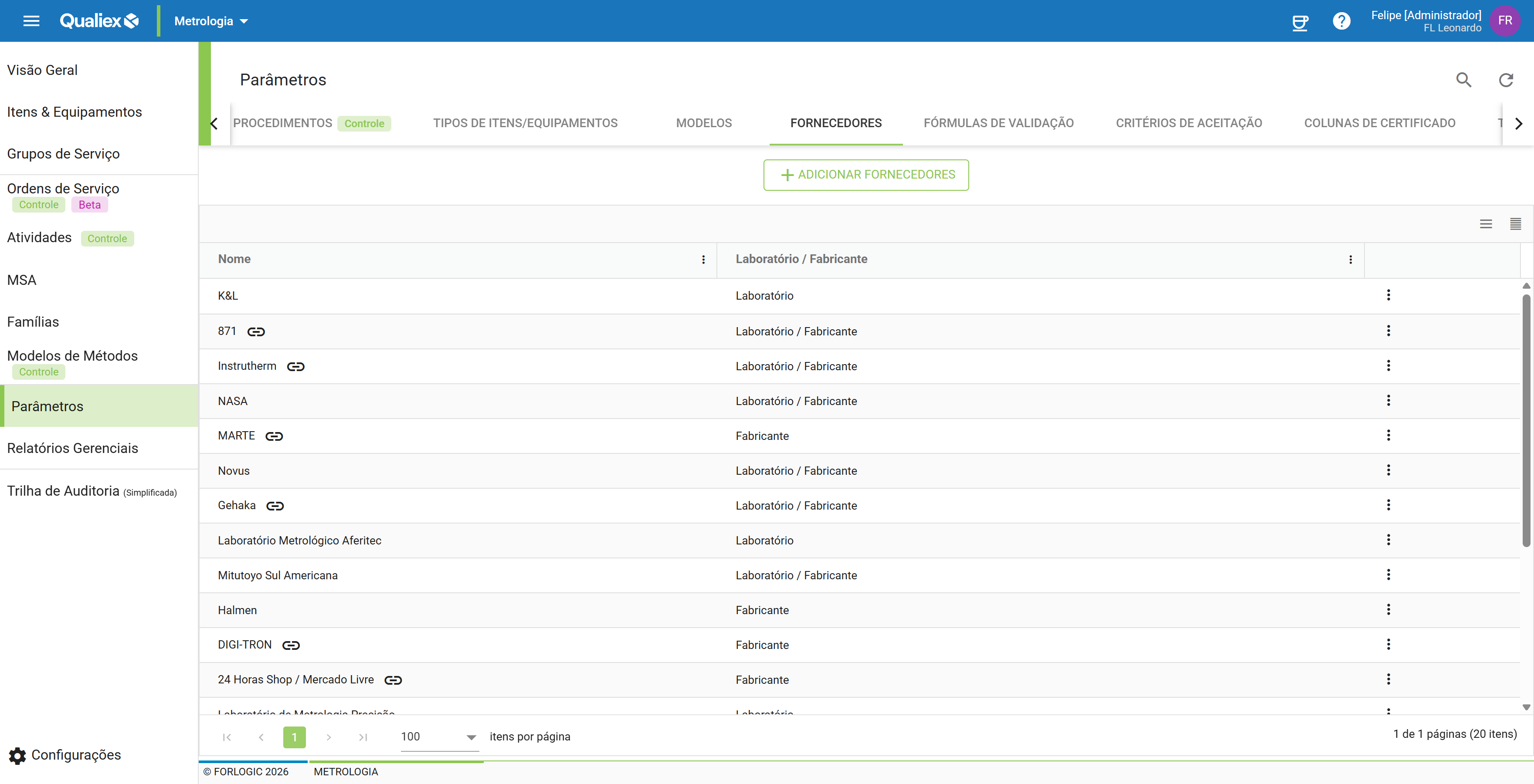This screenshot has width=1534, height=784.
Task: Switch to Critérios de Aceitação tab
Action: [x=1188, y=123]
